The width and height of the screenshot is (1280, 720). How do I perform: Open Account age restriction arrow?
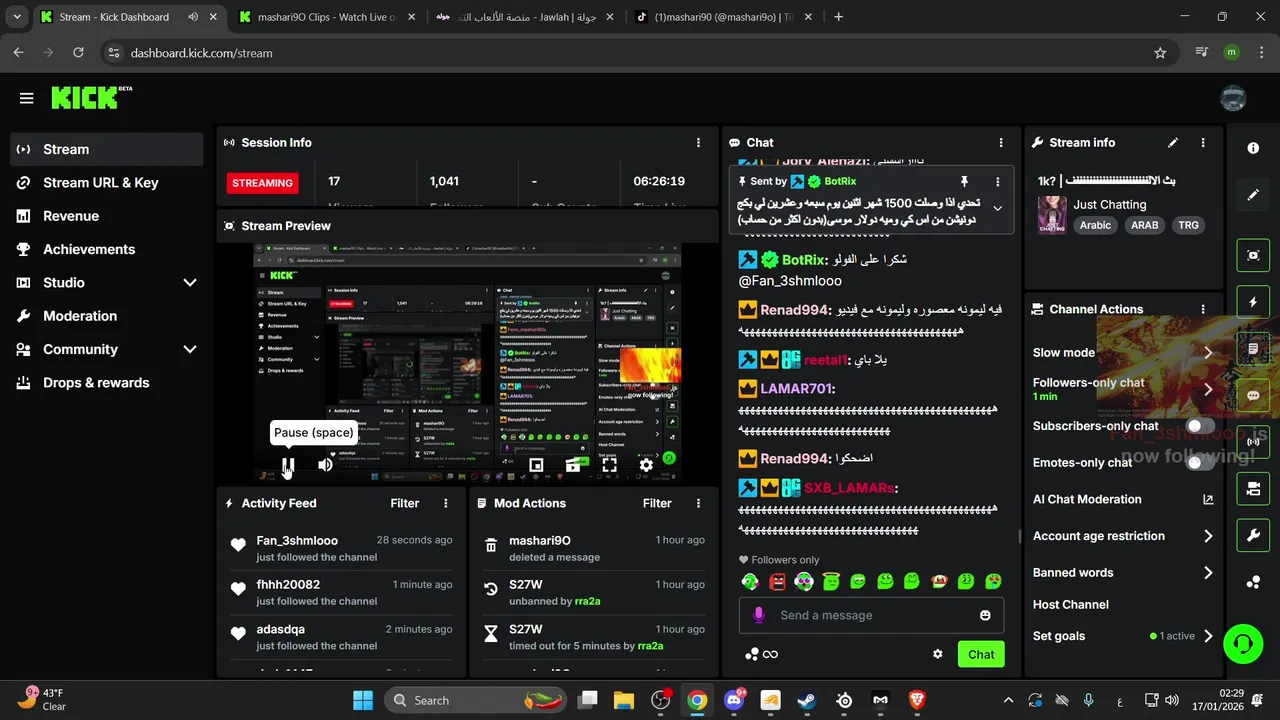coord(1208,536)
